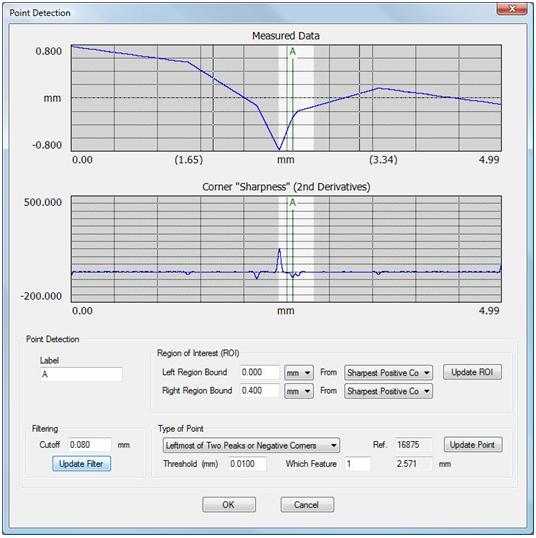The width and height of the screenshot is (536, 538).
Task: Click the Label text field
Action: pos(81,374)
